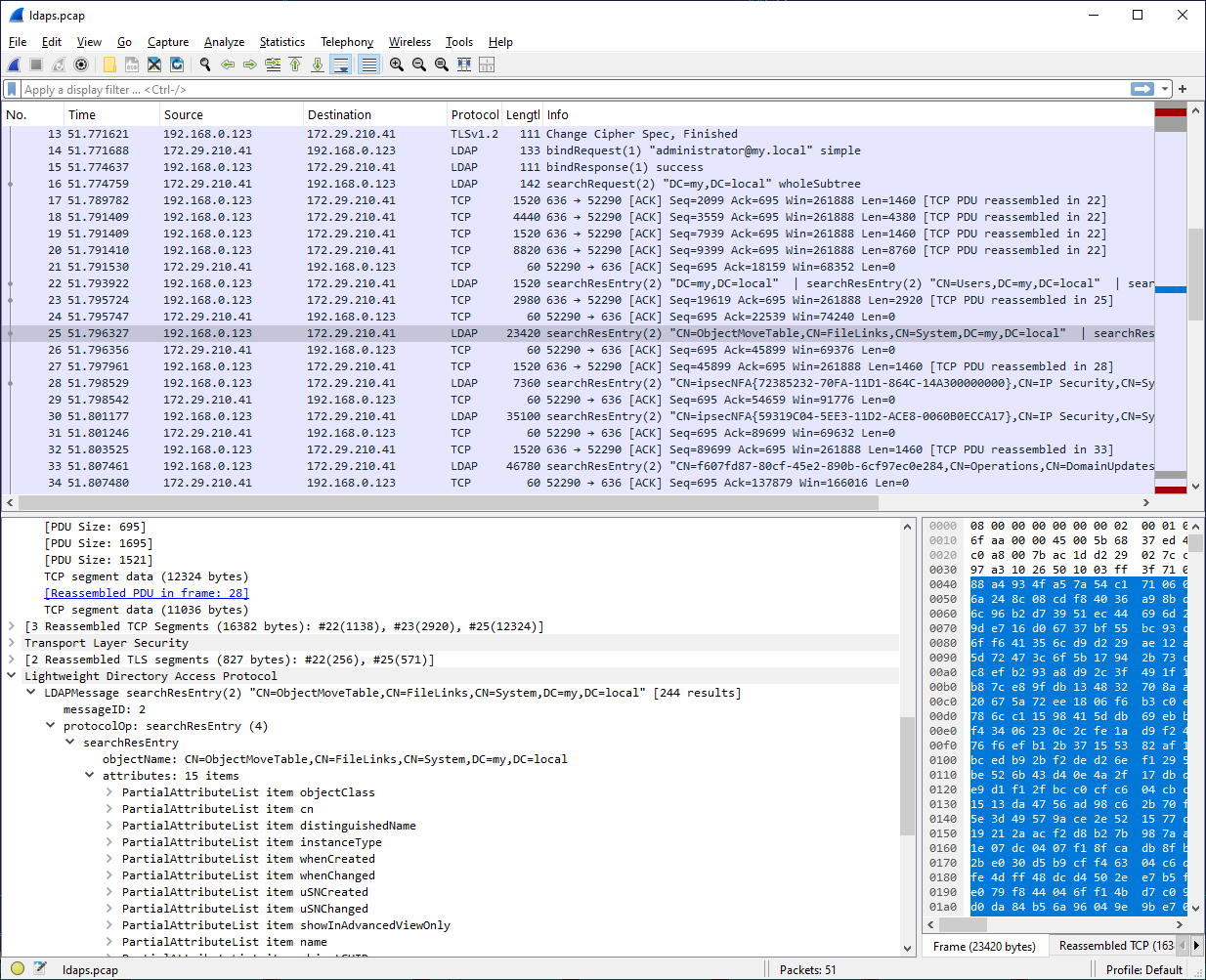Viewport: 1206px width, 980px height.
Task: Click the display filter bookmark icon
Action: 12,89
